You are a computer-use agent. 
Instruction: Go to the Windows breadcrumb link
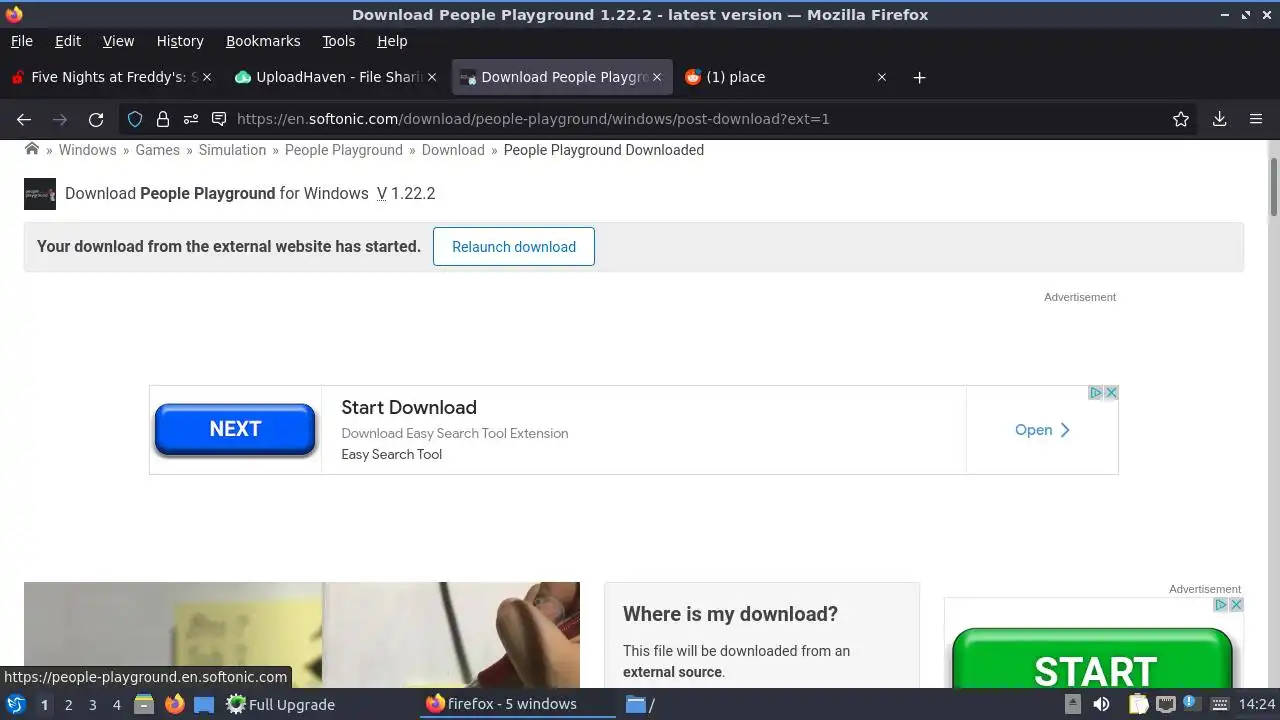tap(87, 150)
